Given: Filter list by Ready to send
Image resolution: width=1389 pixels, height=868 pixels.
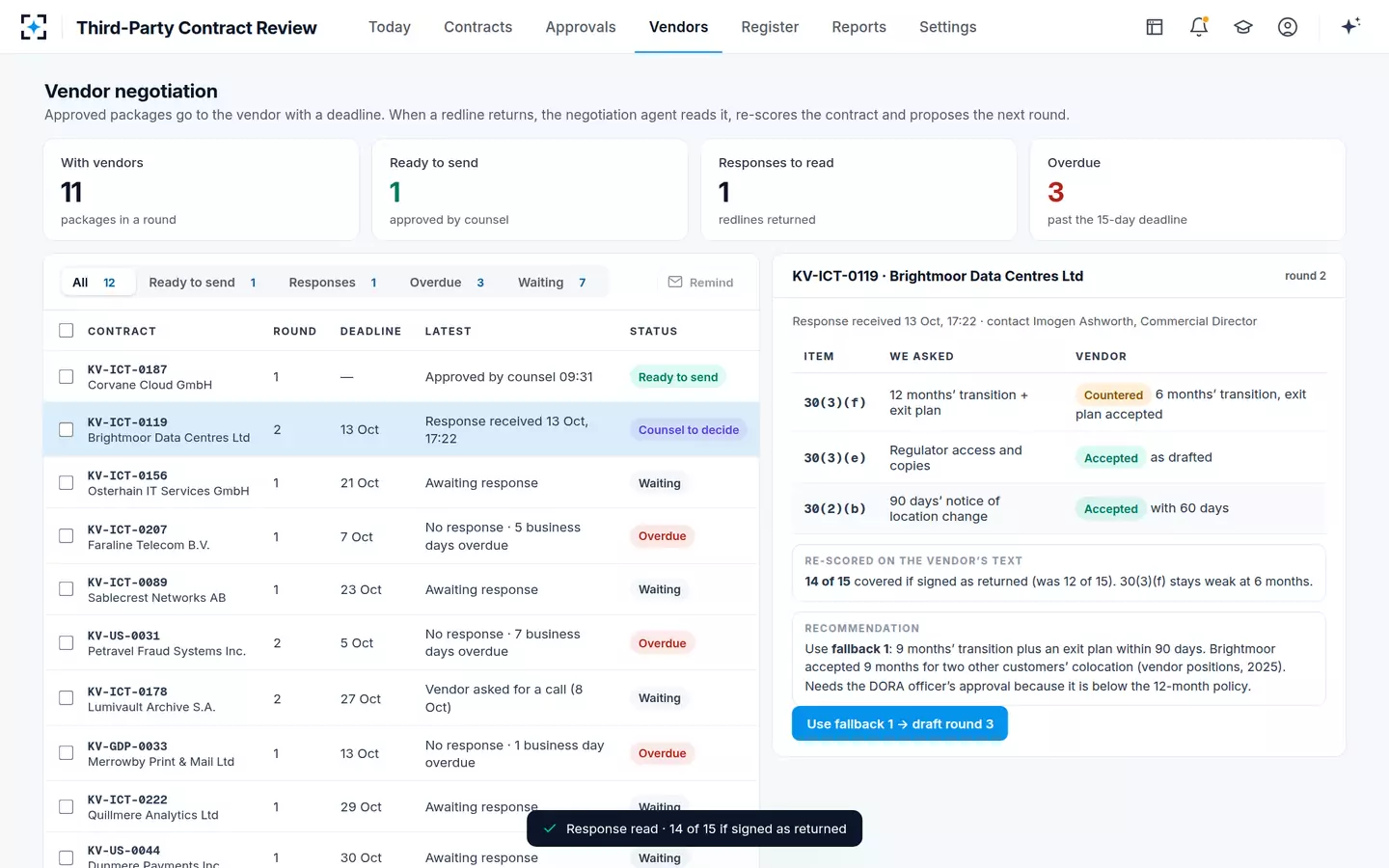Looking at the screenshot, I should 203,283.
